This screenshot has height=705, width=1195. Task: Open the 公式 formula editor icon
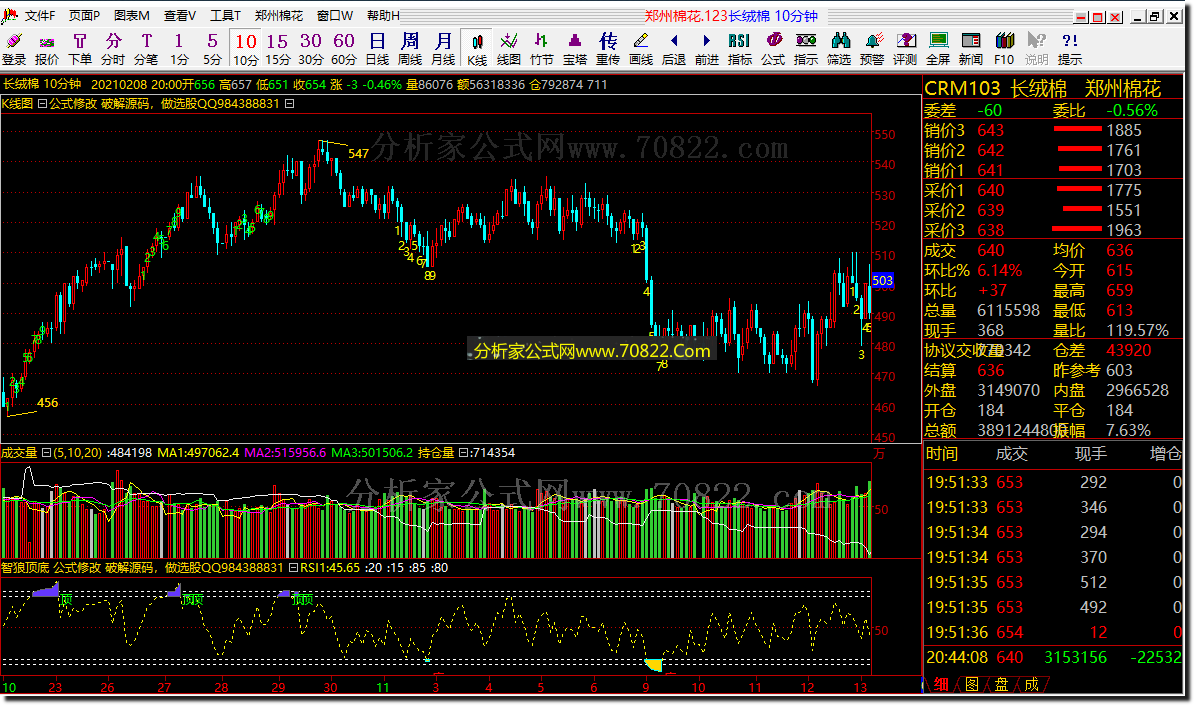click(x=773, y=49)
